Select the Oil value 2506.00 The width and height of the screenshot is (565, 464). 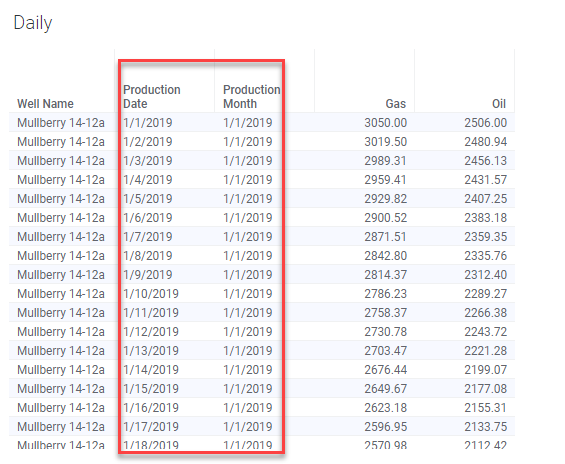point(485,123)
